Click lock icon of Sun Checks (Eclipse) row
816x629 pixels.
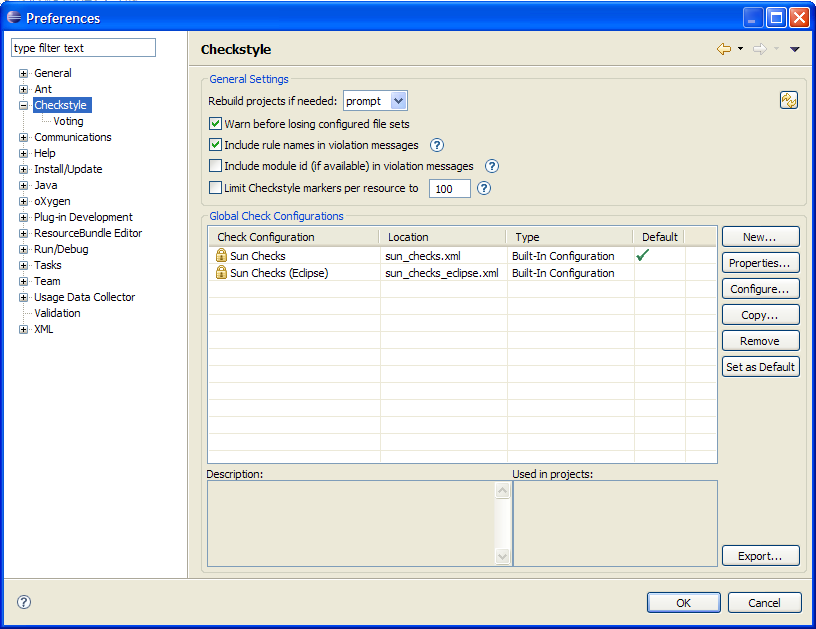221,272
